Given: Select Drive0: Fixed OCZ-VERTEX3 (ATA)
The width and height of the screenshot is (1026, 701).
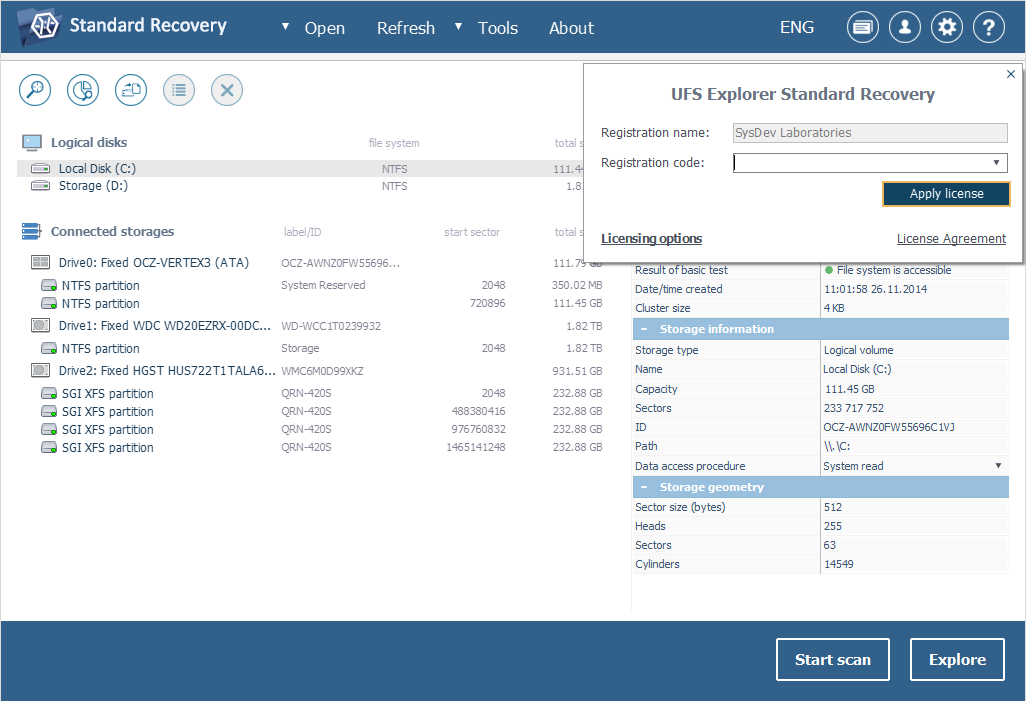Looking at the screenshot, I should [x=154, y=262].
